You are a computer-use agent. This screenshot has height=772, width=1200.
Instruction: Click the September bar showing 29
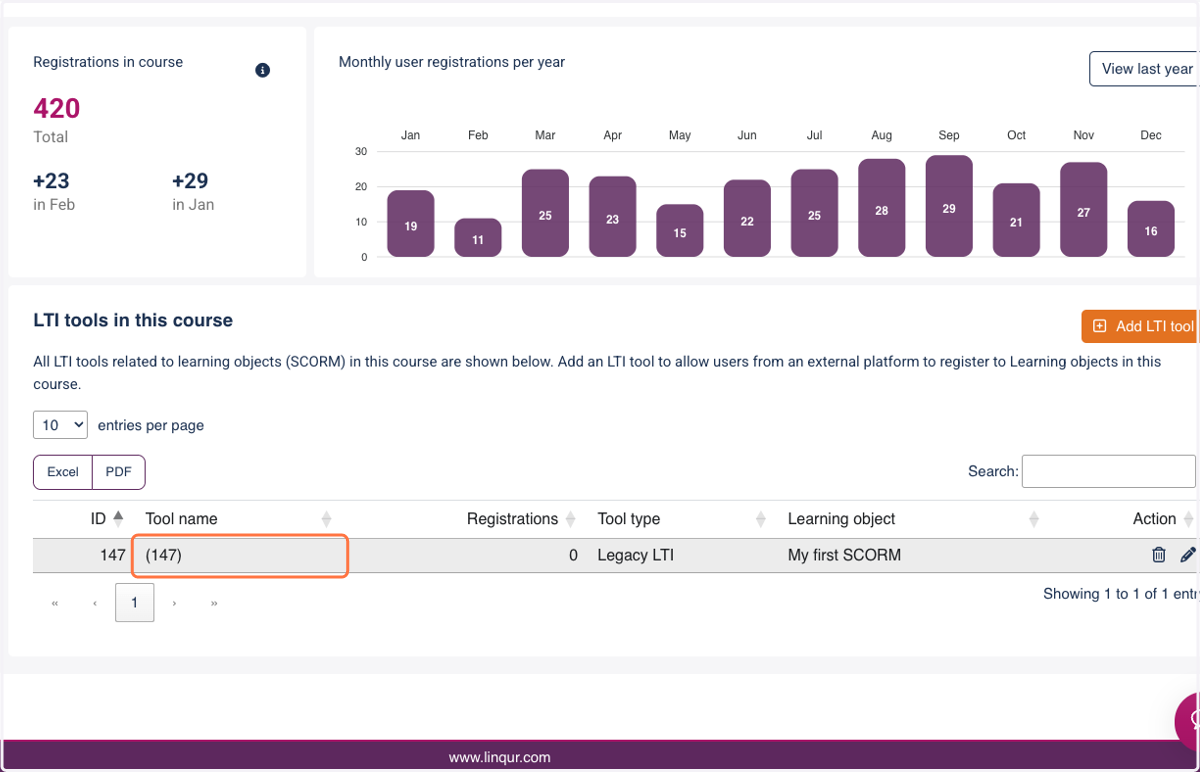[x=949, y=206]
